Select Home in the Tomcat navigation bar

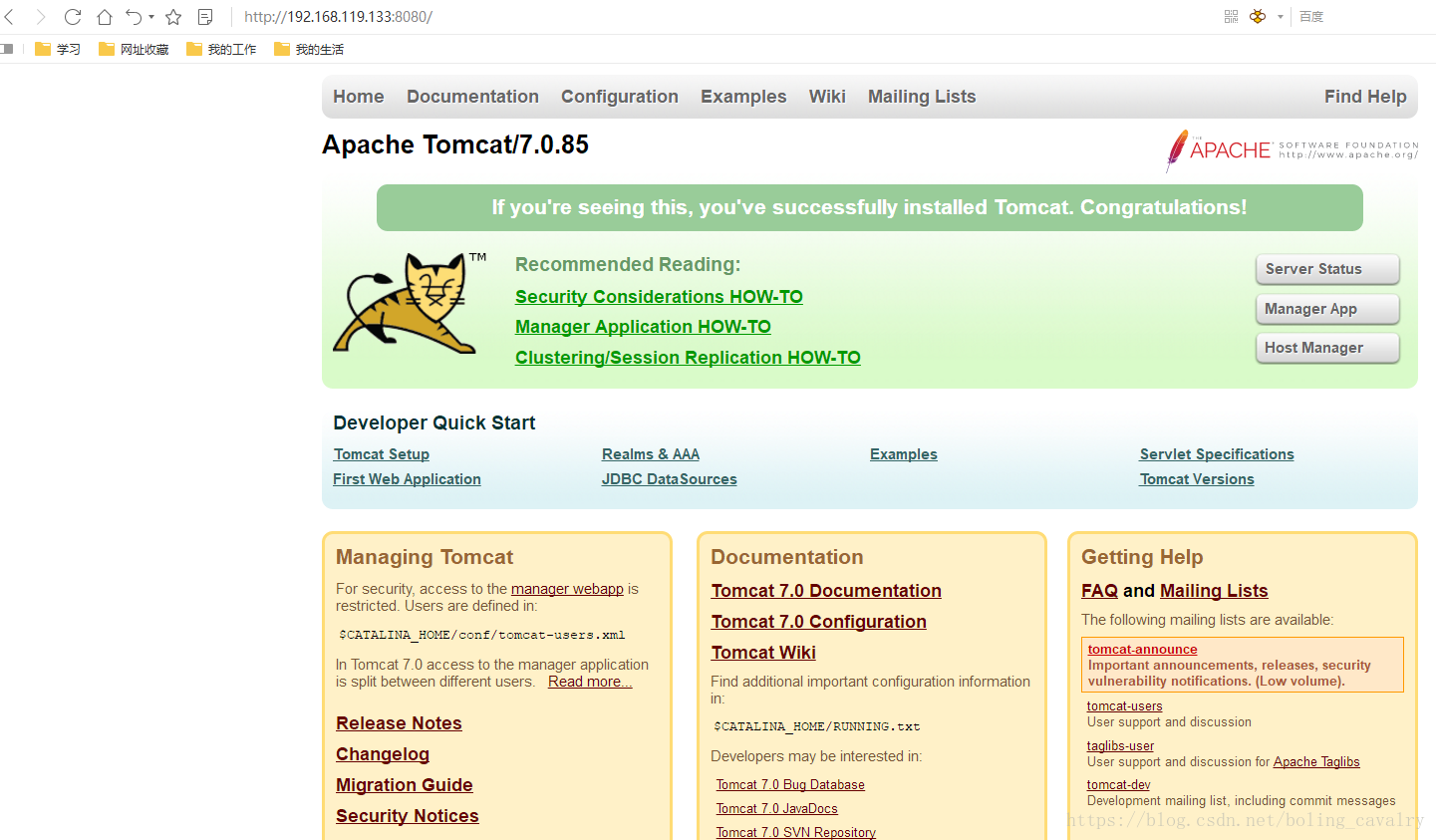[x=359, y=97]
